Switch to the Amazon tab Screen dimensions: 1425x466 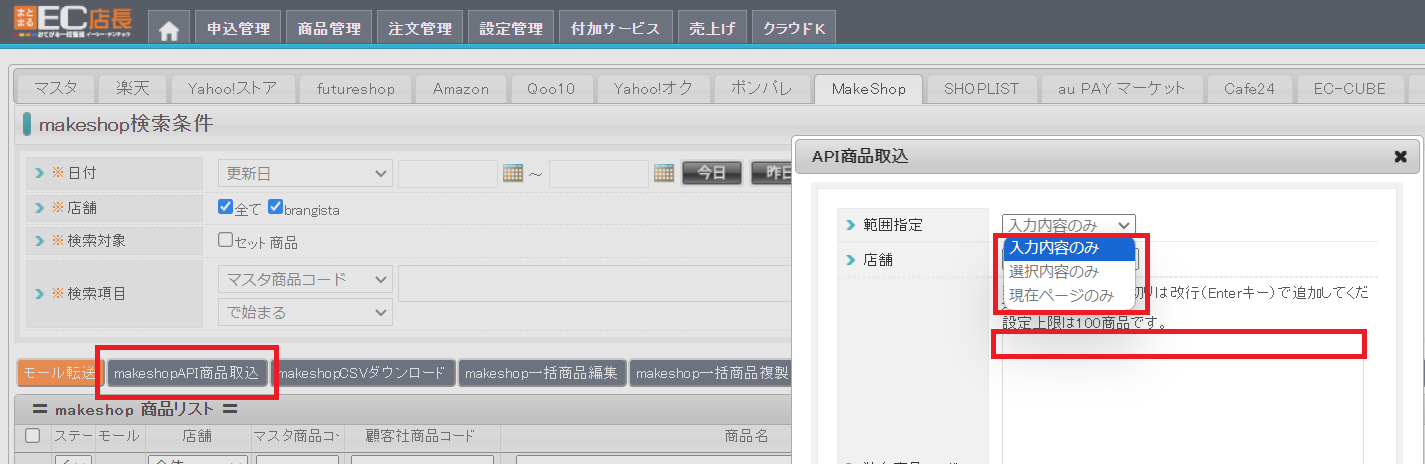(x=460, y=89)
